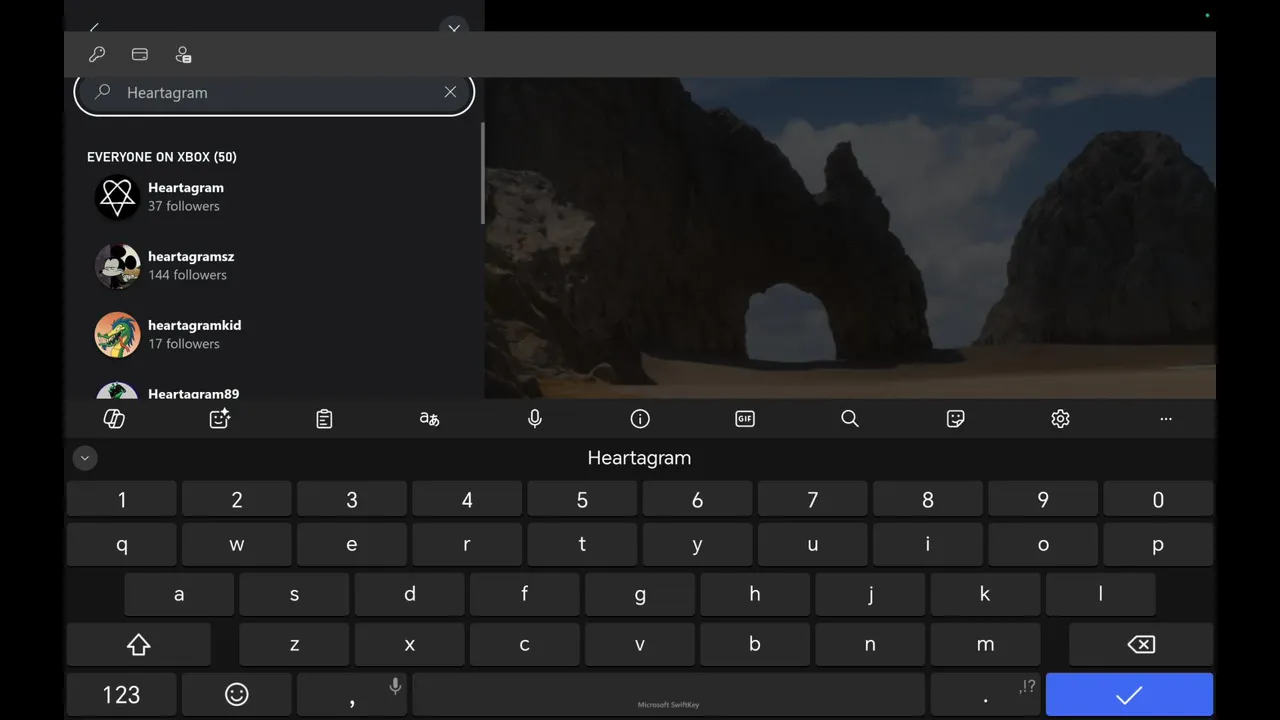
Task: Select the heartagramsz cartoon avatar
Action: click(x=117, y=266)
